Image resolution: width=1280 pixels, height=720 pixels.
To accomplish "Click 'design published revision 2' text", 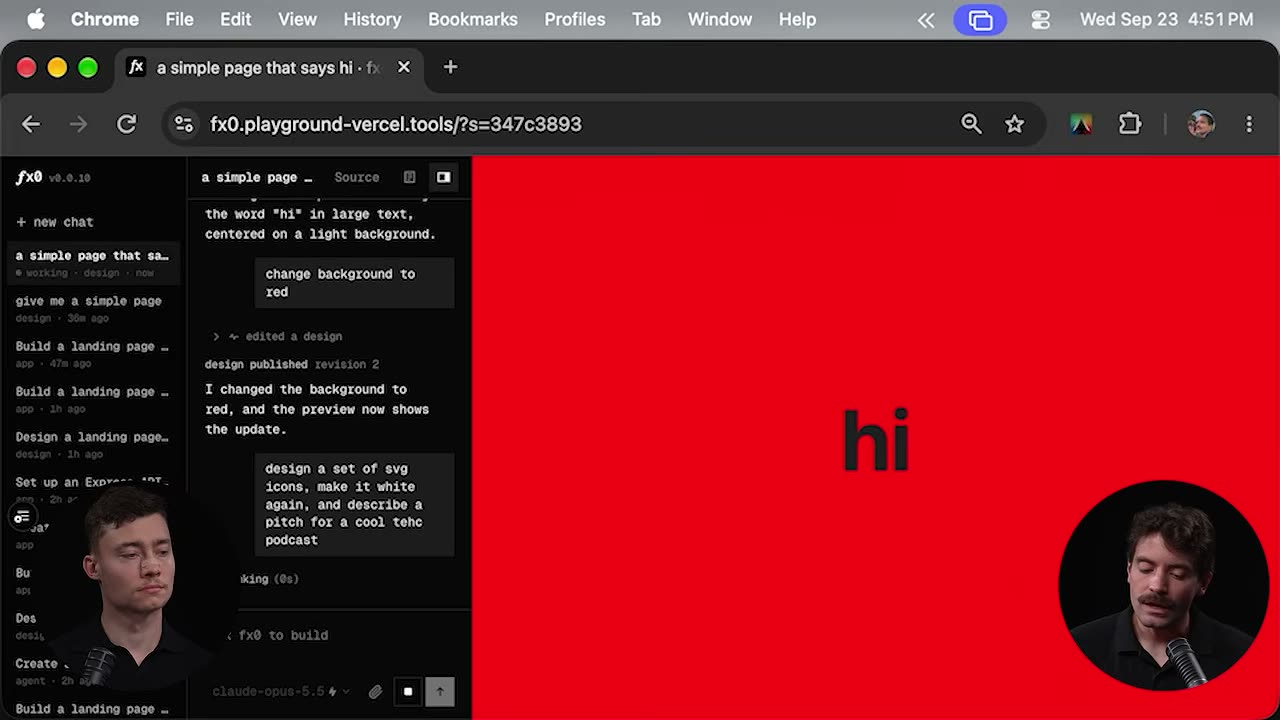I will tap(292, 364).
